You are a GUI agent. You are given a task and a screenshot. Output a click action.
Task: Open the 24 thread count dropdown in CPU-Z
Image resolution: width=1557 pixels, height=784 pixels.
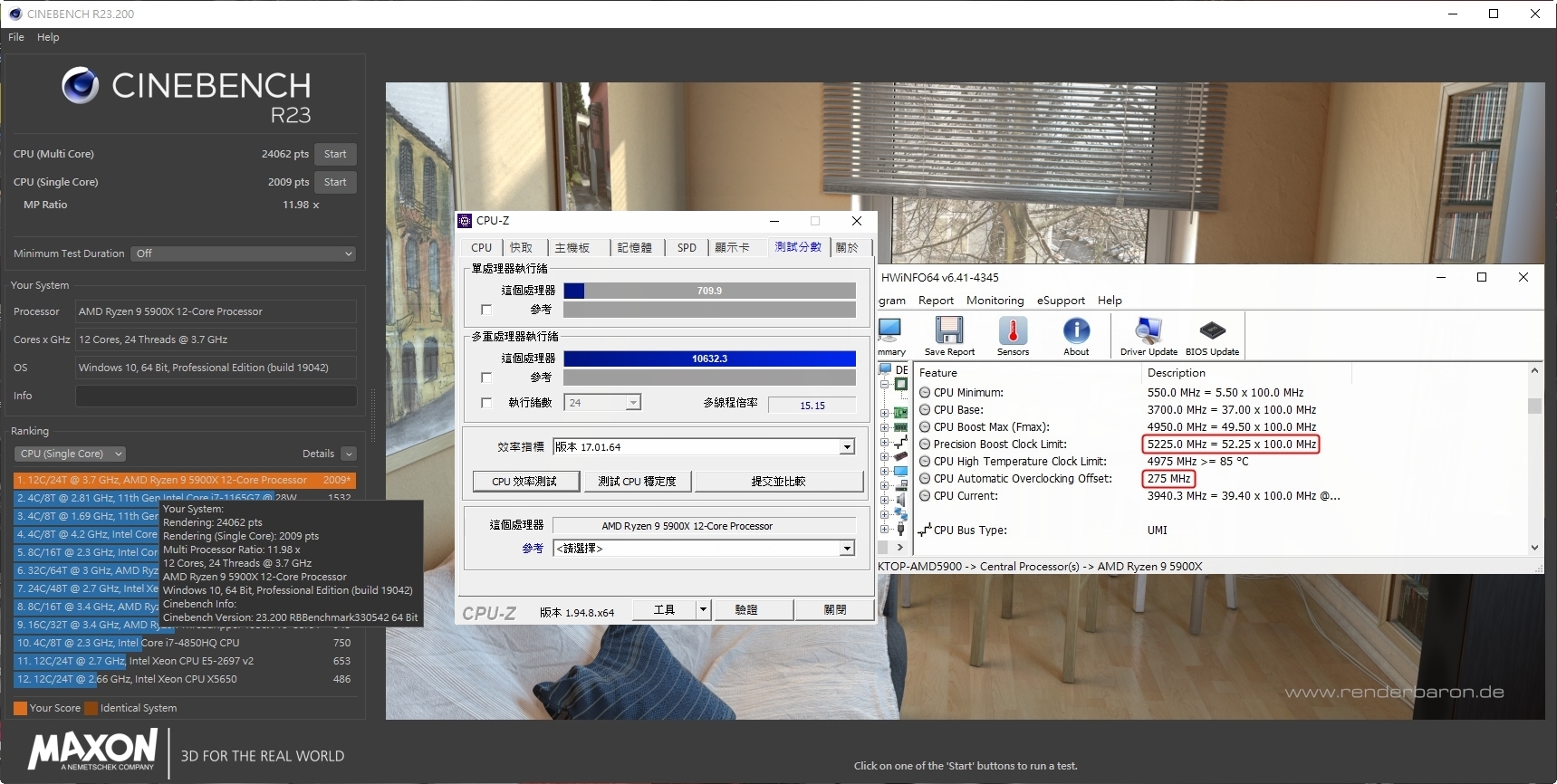point(633,403)
